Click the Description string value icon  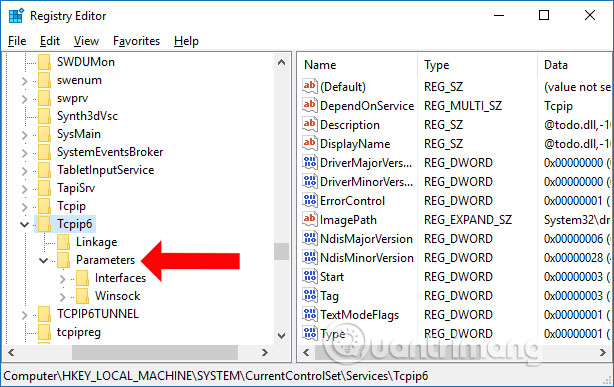309,124
